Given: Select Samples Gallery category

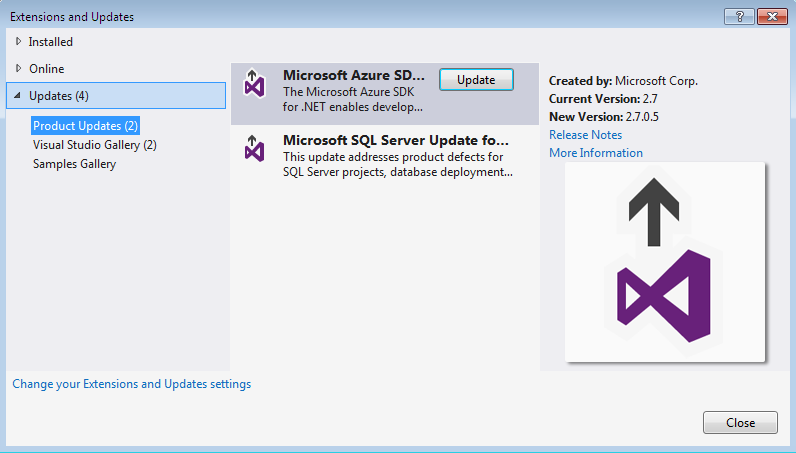Looking at the screenshot, I should coord(74,164).
